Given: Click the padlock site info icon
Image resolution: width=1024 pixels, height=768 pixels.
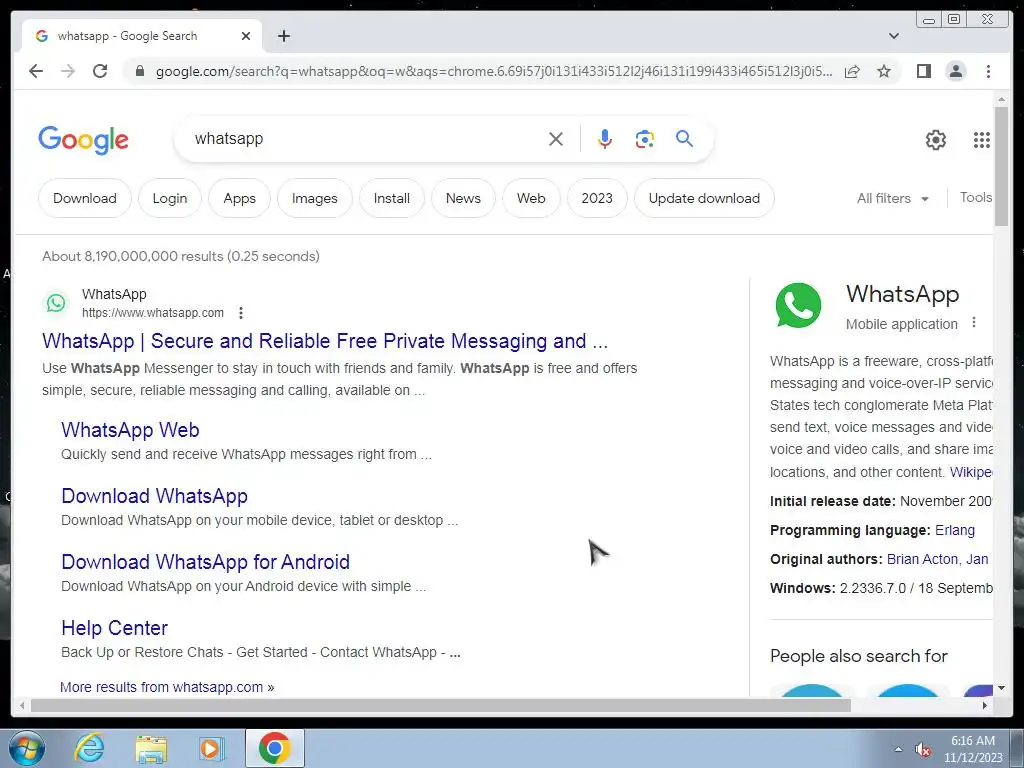Looking at the screenshot, I should tap(139, 71).
